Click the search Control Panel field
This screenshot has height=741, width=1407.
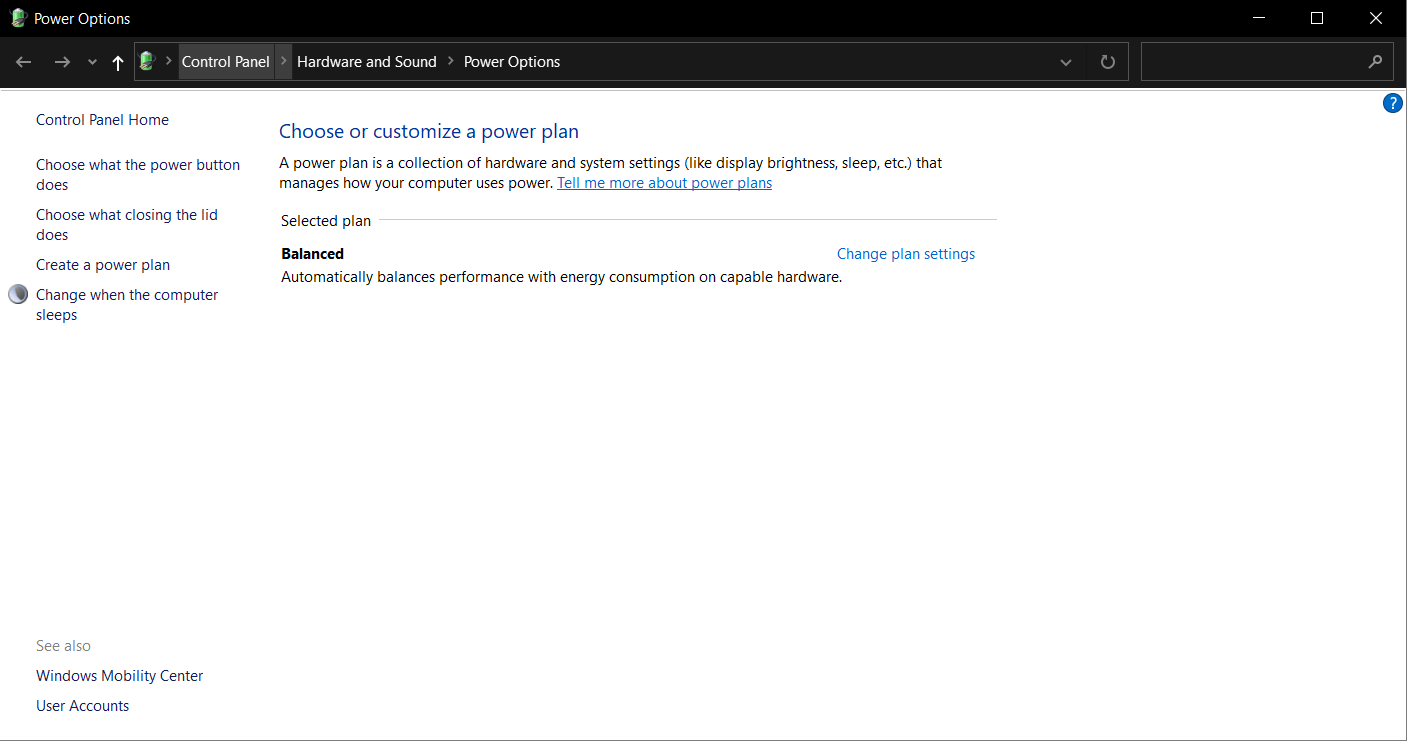tap(1266, 61)
